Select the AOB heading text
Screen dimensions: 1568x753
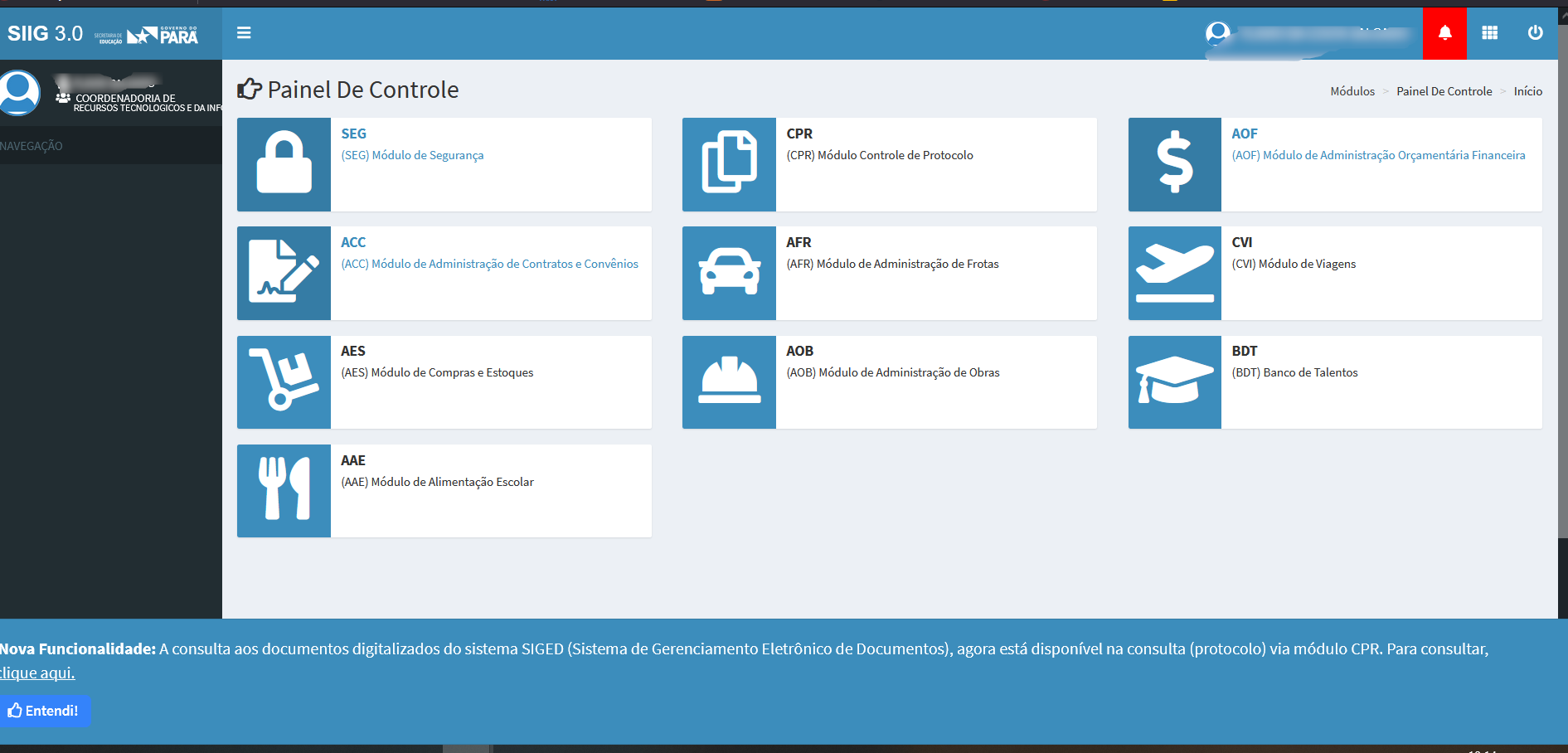[x=799, y=351]
